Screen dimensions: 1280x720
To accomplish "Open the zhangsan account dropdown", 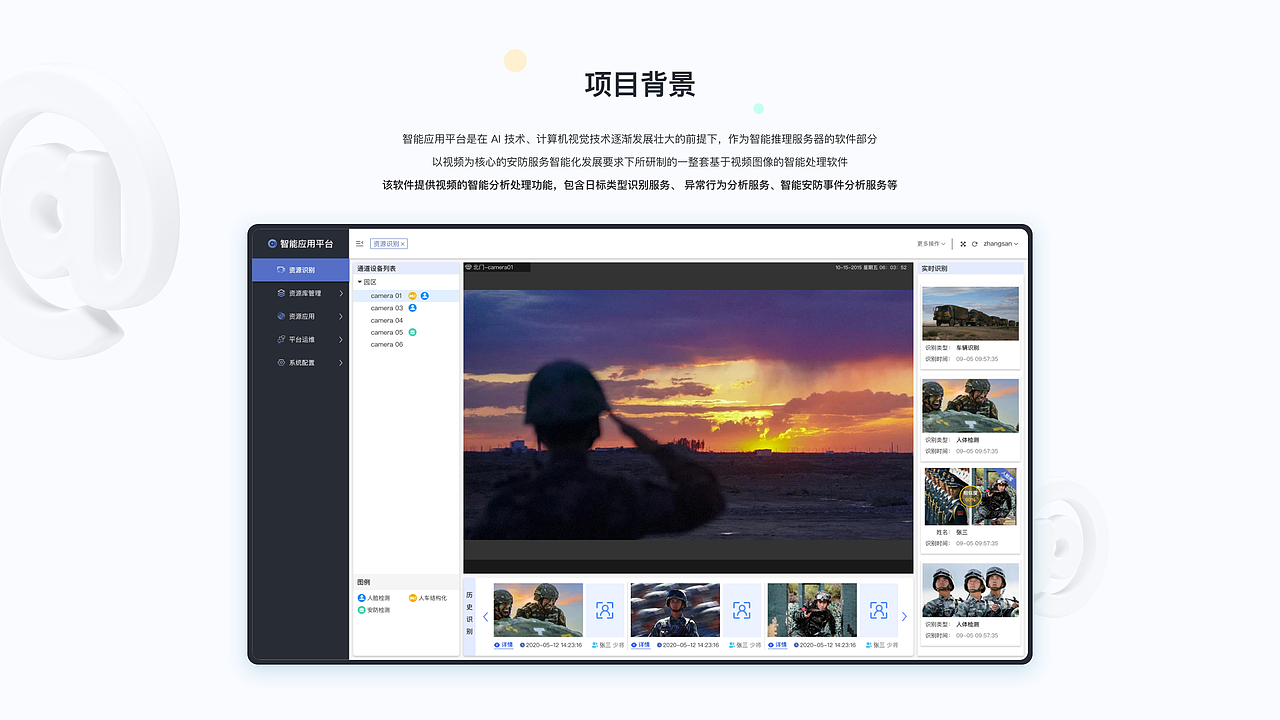I will 1000,244.
